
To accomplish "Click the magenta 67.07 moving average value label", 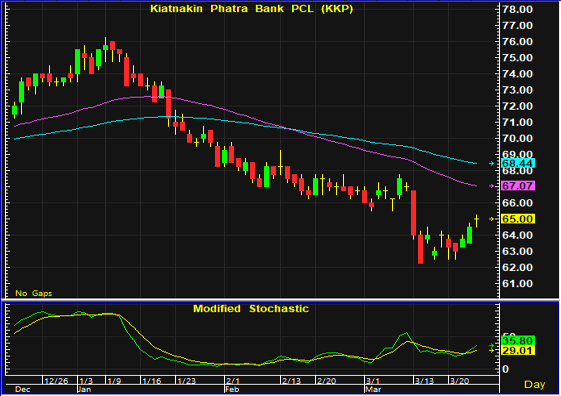I will coord(518,186).
